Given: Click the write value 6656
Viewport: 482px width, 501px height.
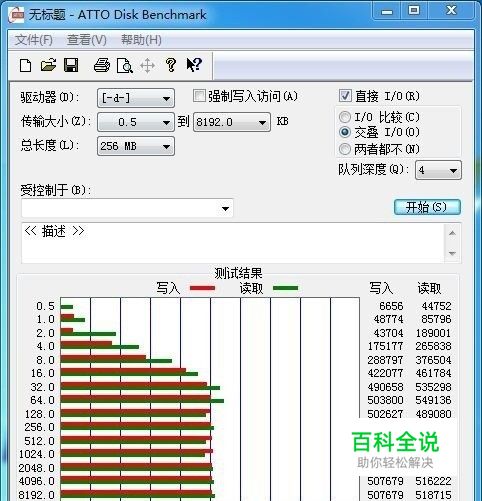Looking at the screenshot, I should pos(391,306).
